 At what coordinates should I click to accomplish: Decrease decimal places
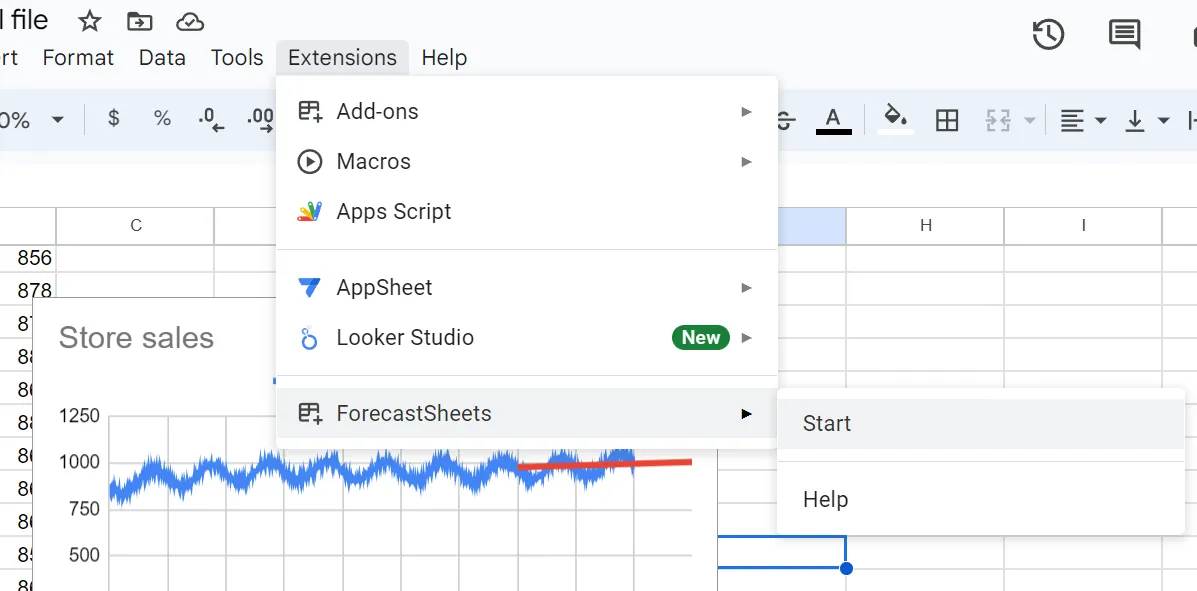point(211,118)
